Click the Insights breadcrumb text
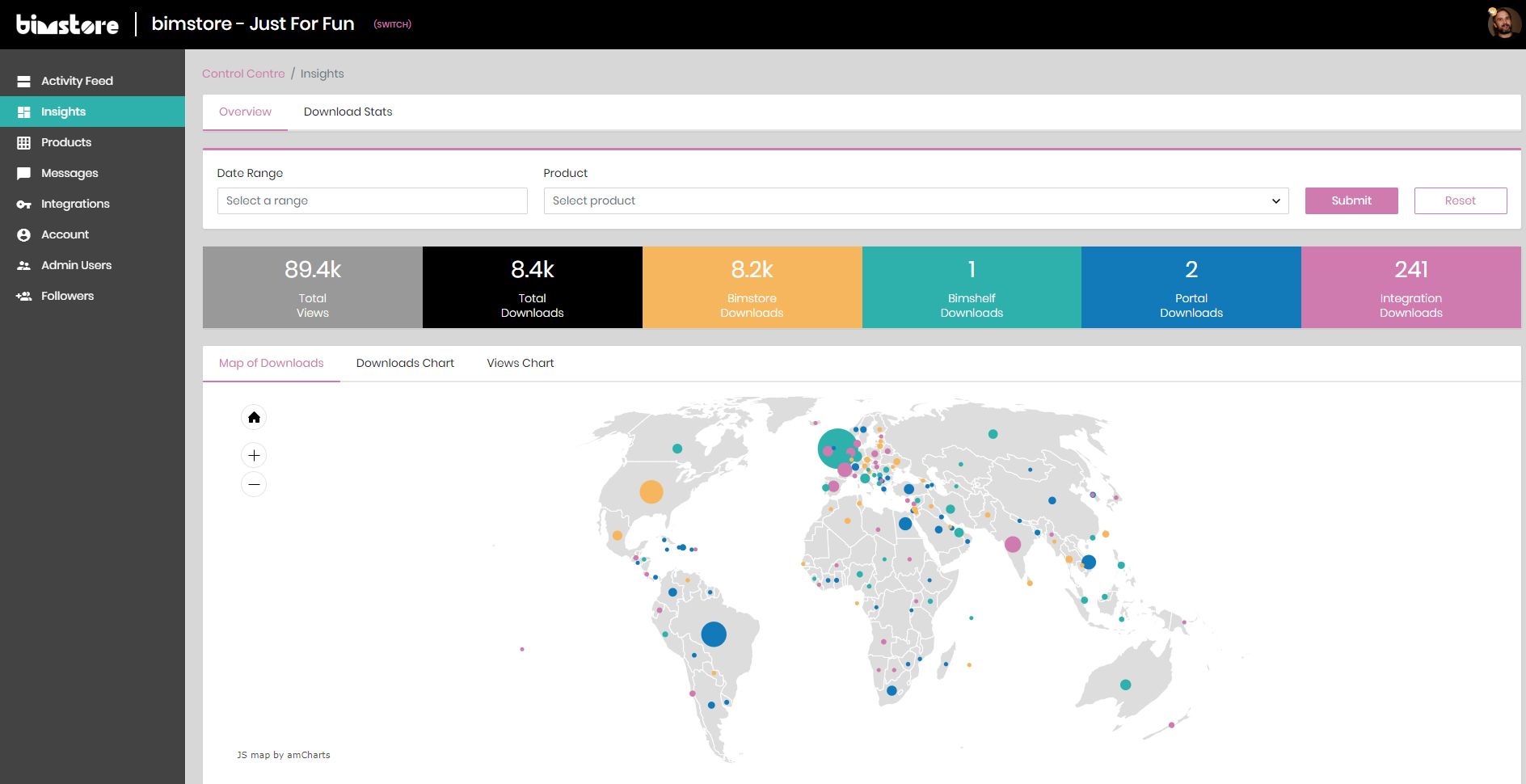The width and height of the screenshot is (1526, 784). pyautogui.click(x=322, y=74)
